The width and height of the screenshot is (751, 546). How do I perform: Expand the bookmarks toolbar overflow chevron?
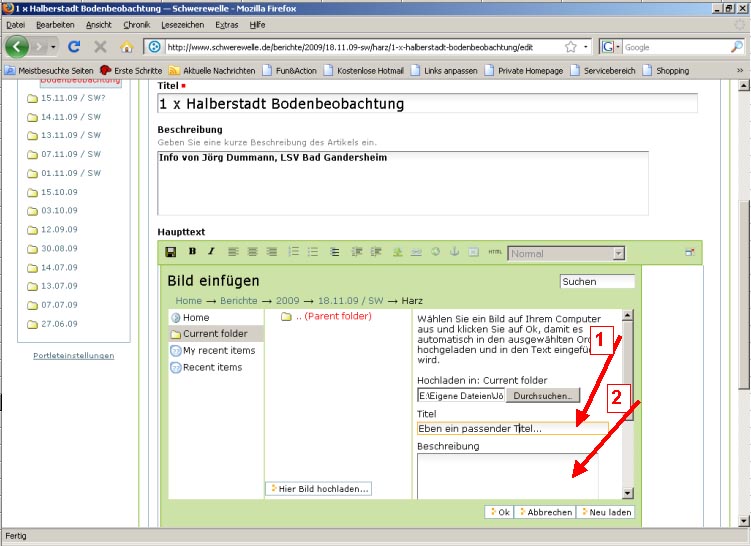[x=740, y=71]
